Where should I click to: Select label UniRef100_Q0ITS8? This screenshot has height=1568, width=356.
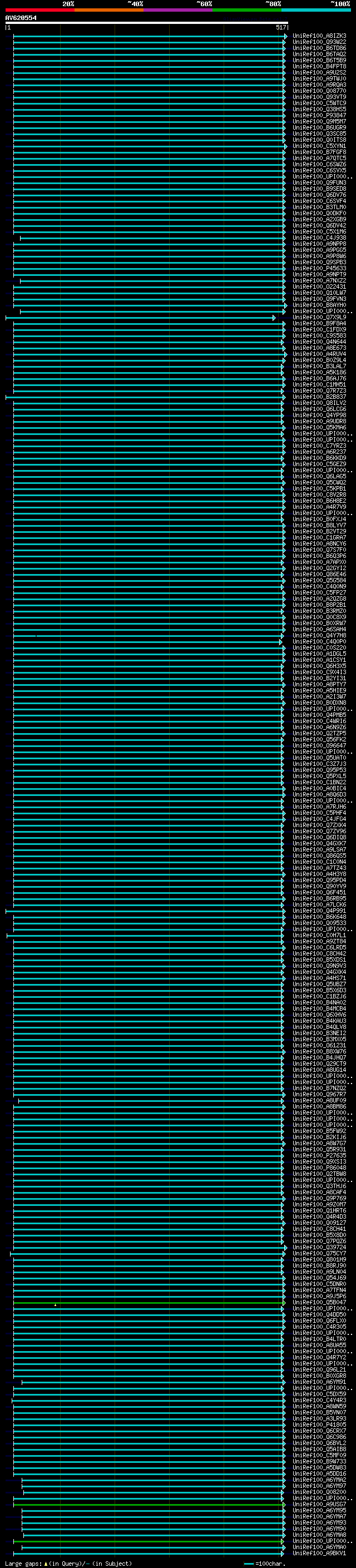pos(319,140)
